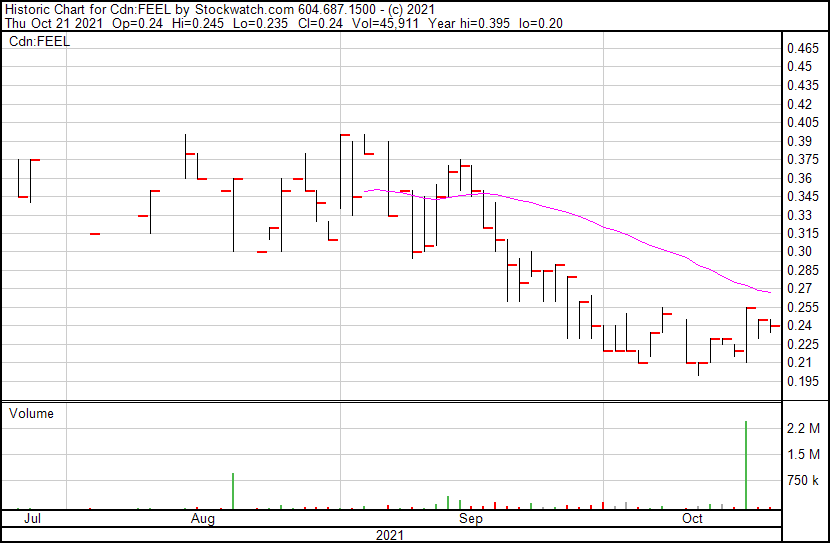Click the 0.375 price axis label
Image resolution: width=830 pixels, height=543 pixels.
point(802,159)
